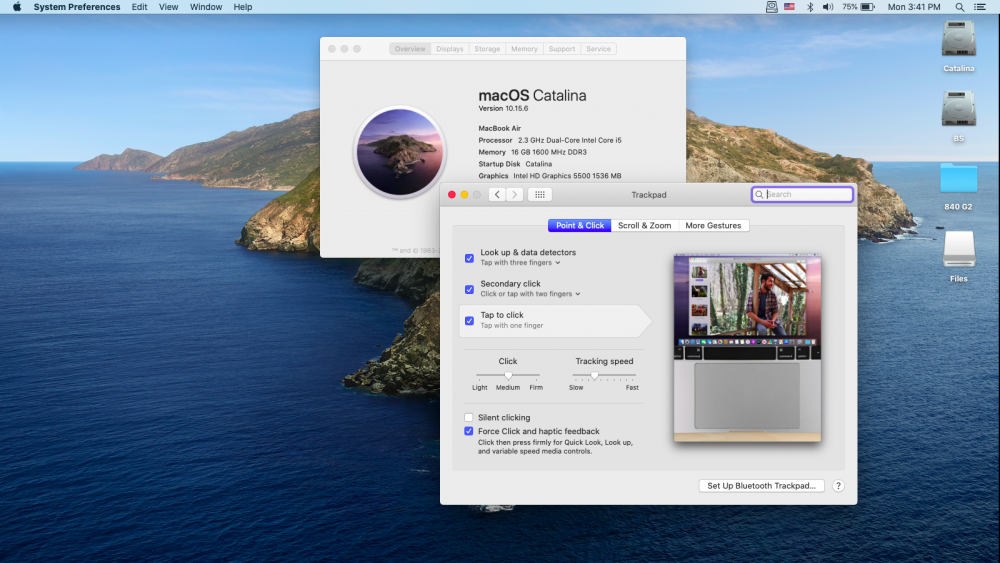Image resolution: width=1000 pixels, height=563 pixels.
Task: Open the Memory tab in About window
Action: tap(524, 49)
